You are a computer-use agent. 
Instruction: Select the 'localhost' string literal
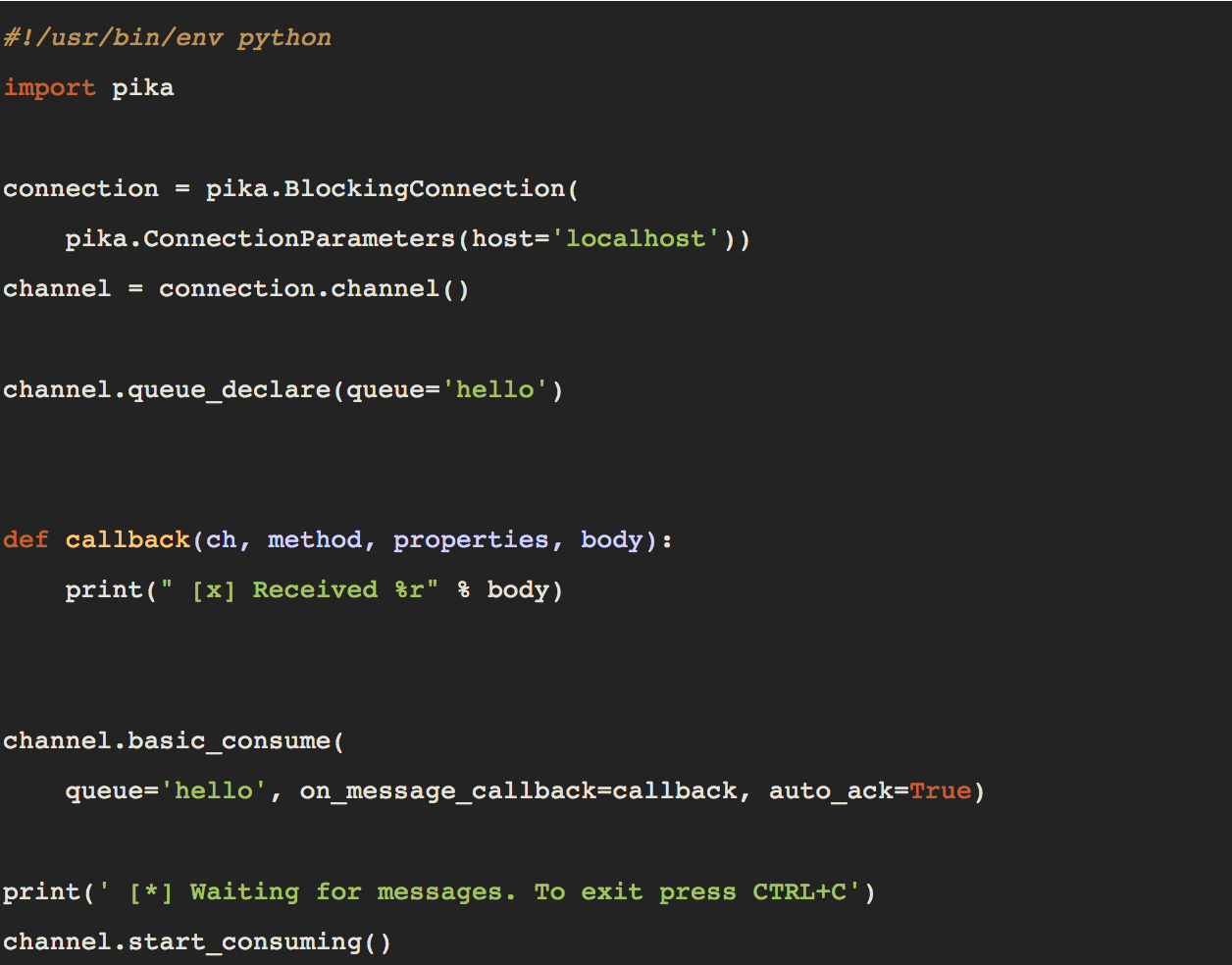[636, 238]
